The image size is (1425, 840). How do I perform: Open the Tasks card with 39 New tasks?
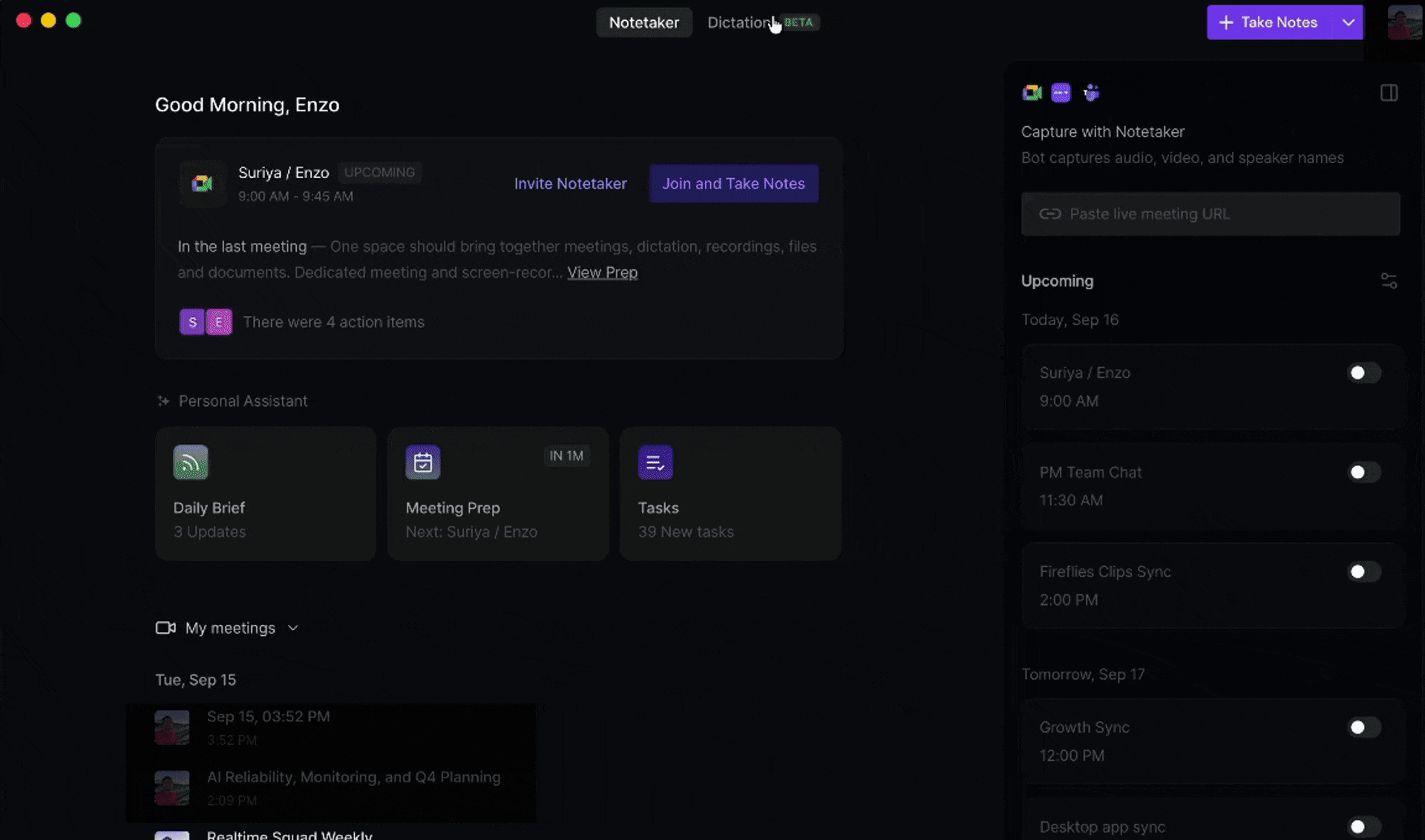point(730,493)
